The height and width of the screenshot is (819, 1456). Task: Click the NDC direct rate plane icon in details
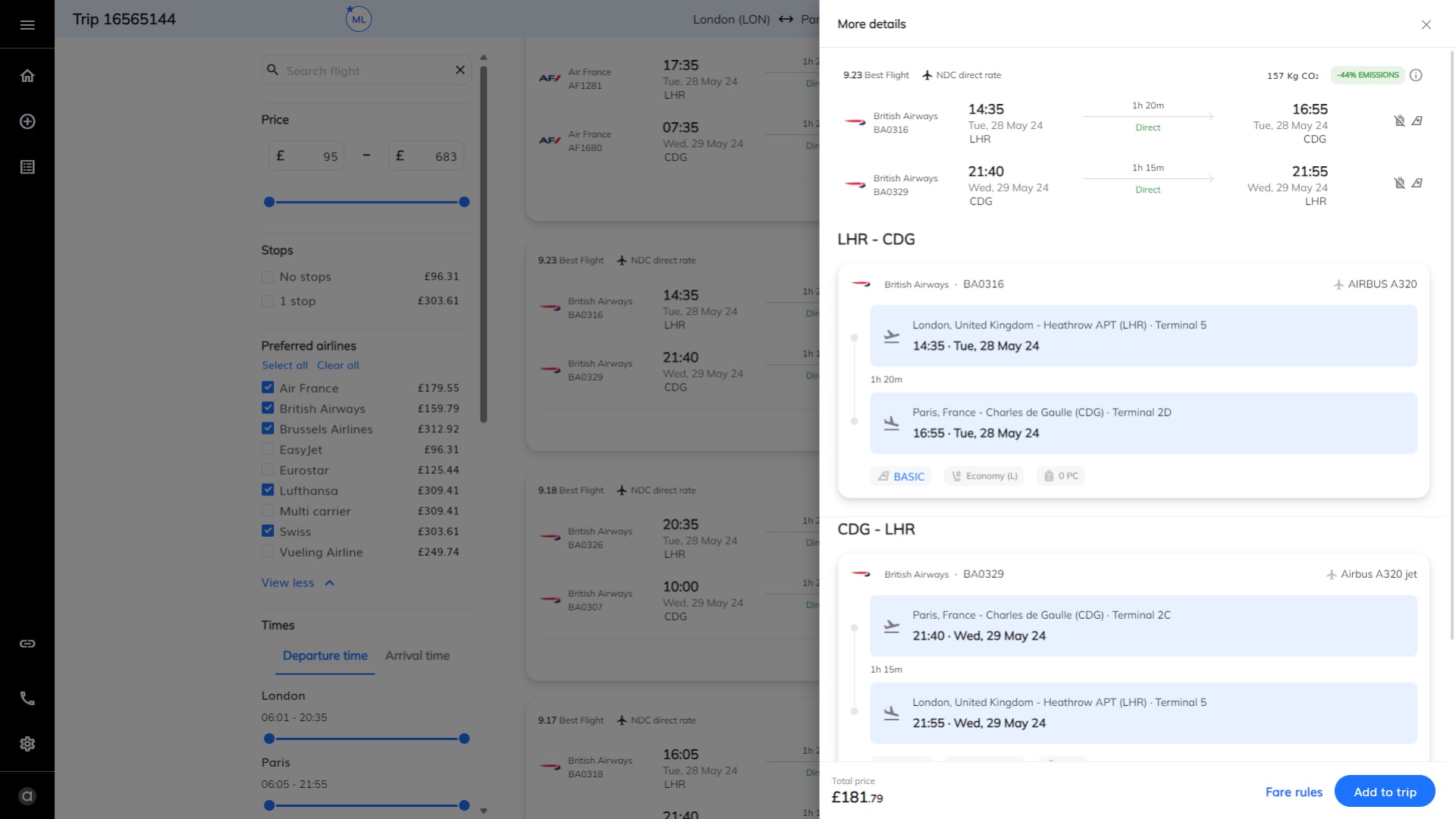[x=927, y=75]
